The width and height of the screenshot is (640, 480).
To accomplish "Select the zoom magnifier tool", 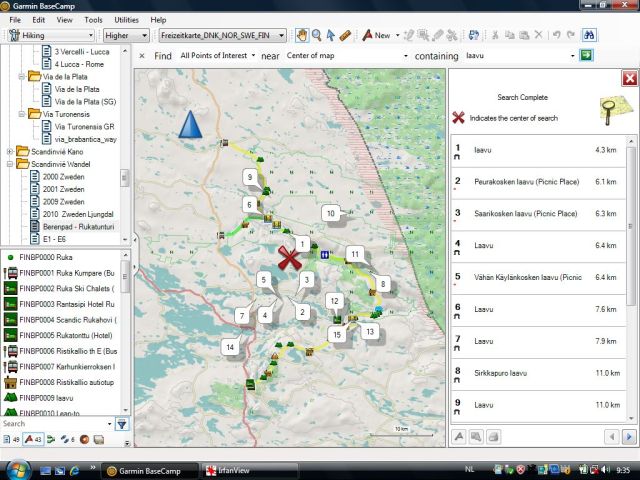I will (316, 35).
